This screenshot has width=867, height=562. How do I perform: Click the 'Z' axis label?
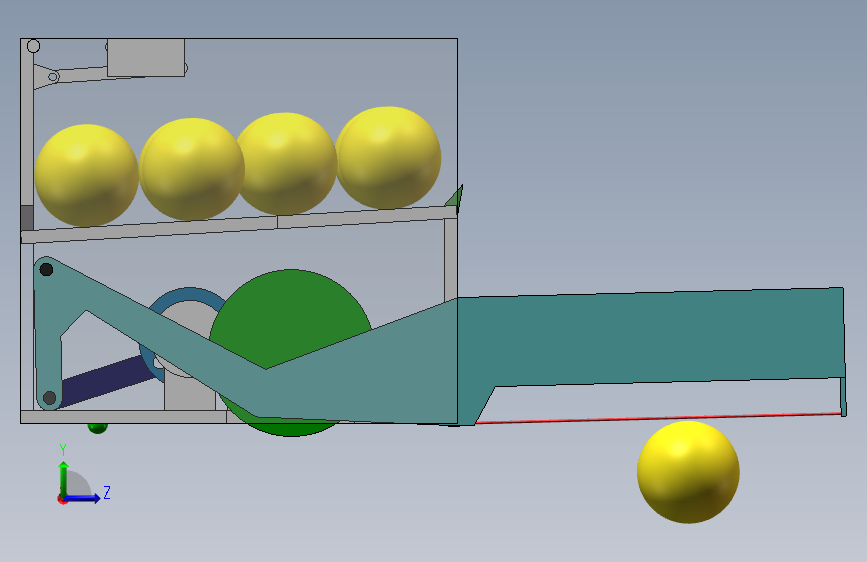tap(107, 492)
